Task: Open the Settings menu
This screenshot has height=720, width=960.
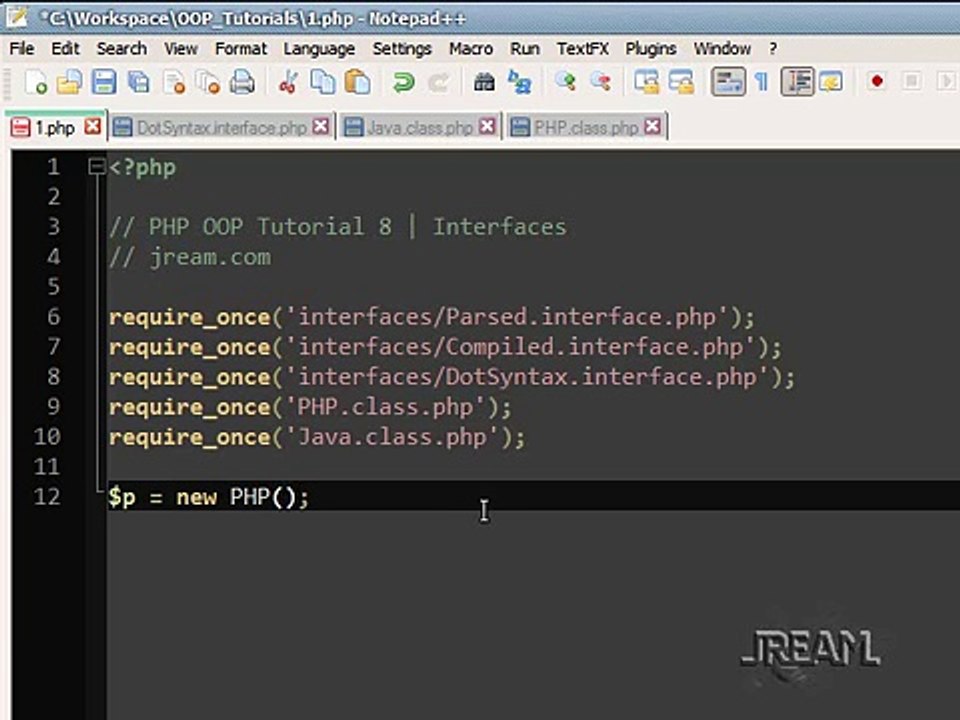Action: [402, 48]
